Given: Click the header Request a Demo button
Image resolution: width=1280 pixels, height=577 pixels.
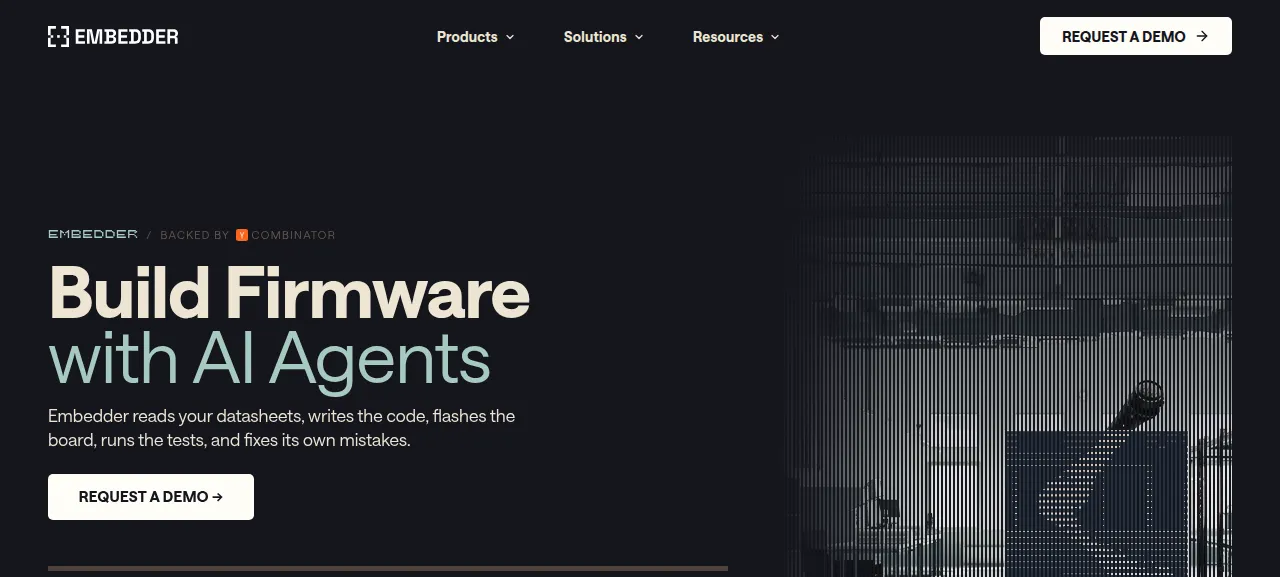Looking at the screenshot, I should tap(1135, 36).
